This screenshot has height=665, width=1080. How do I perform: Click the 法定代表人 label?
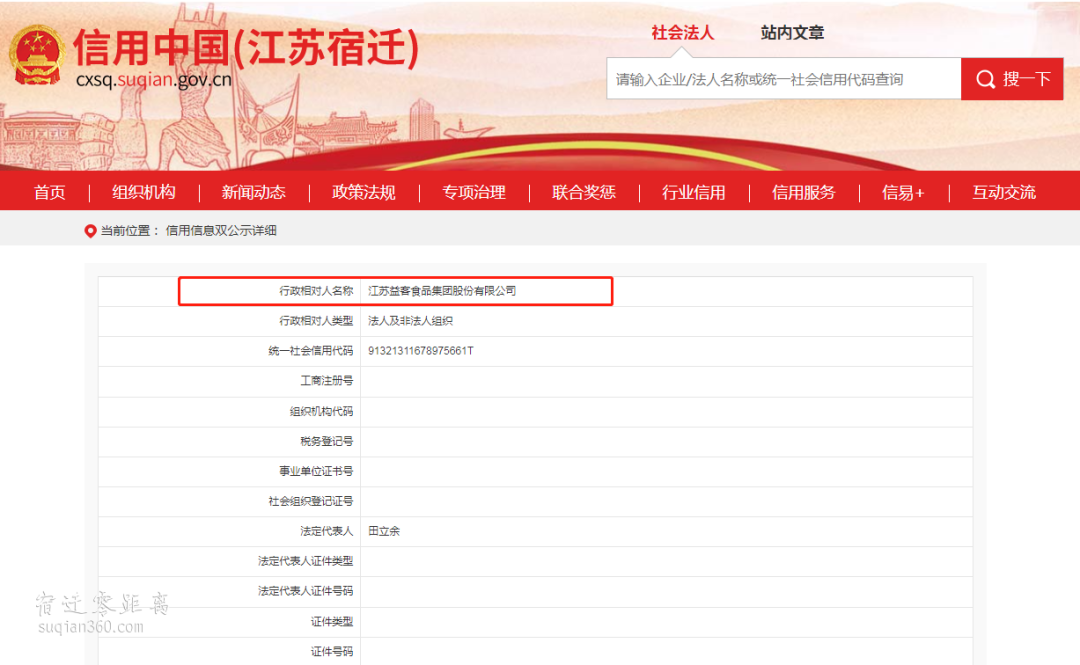(326, 531)
